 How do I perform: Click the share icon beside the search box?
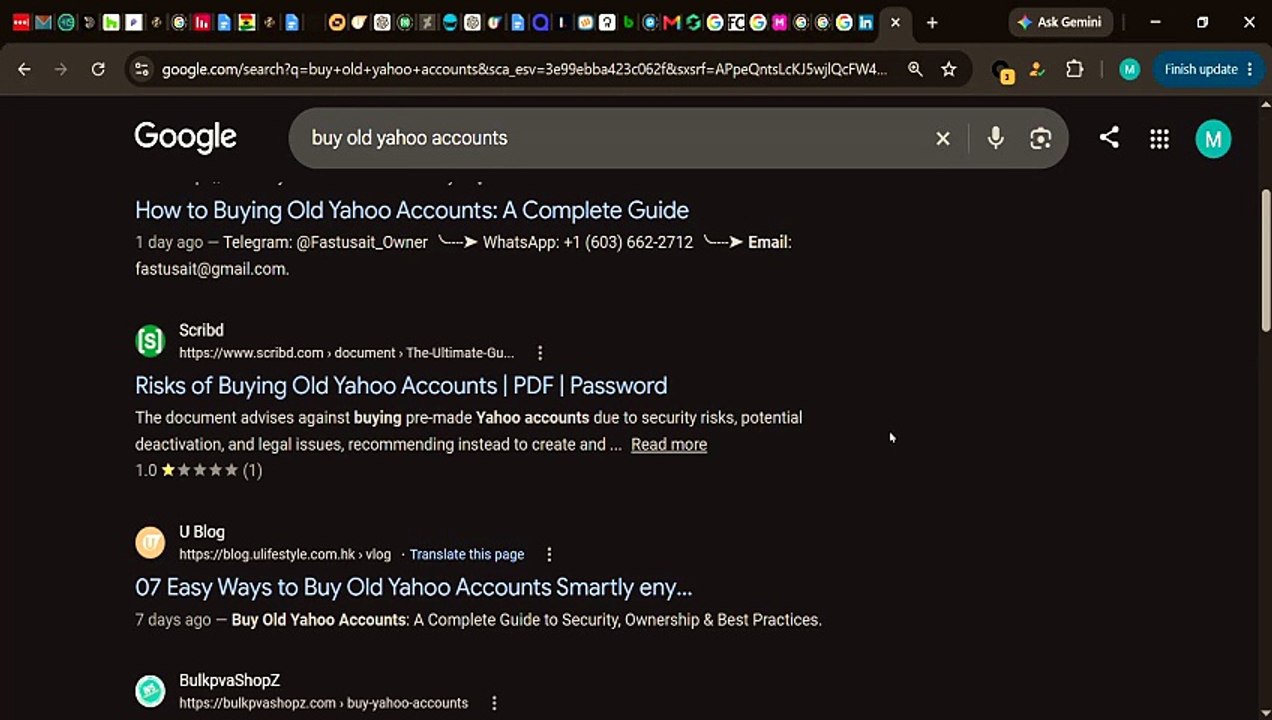[x=1109, y=138]
